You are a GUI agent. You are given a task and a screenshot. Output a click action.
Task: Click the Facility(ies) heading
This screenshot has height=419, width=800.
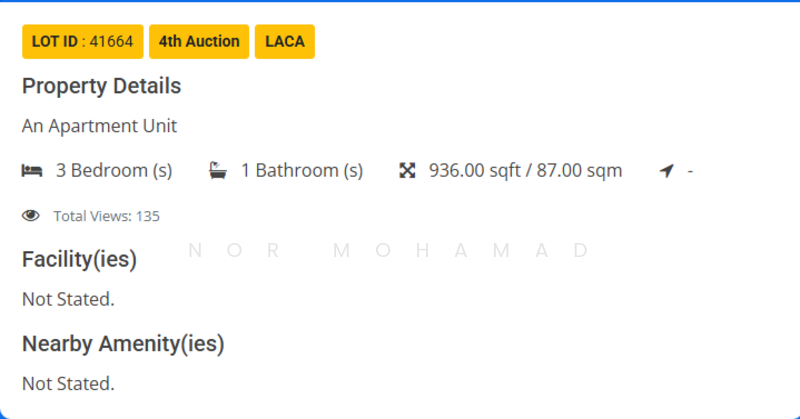tap(79, 260)
